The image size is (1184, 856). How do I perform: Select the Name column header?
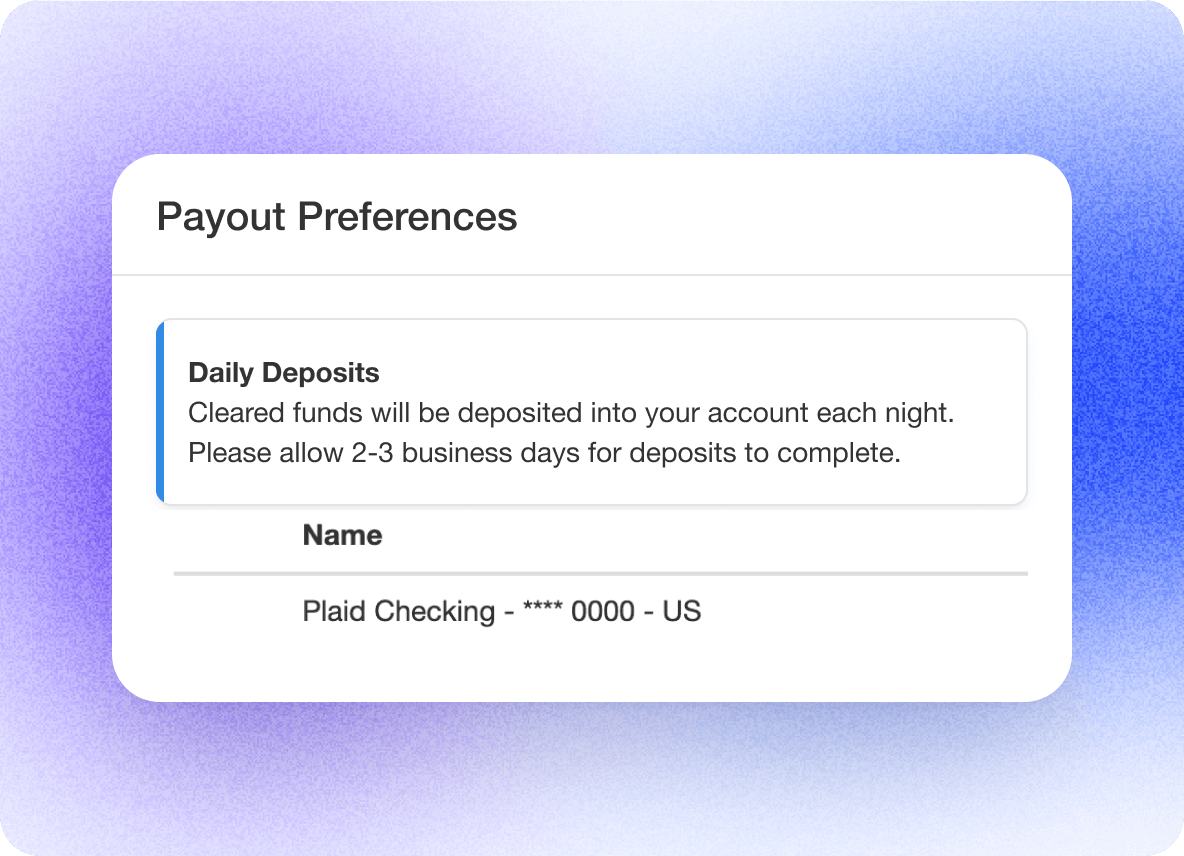[x=341, y=535]
